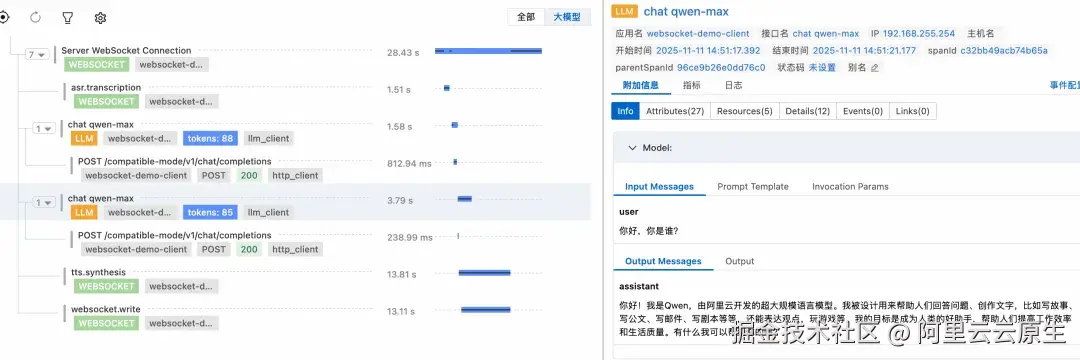This screenshot has width=1080, height=360.
Task: Click the websocket.write timeline bar
Action: pyautogui.click(x=486, y=310)
